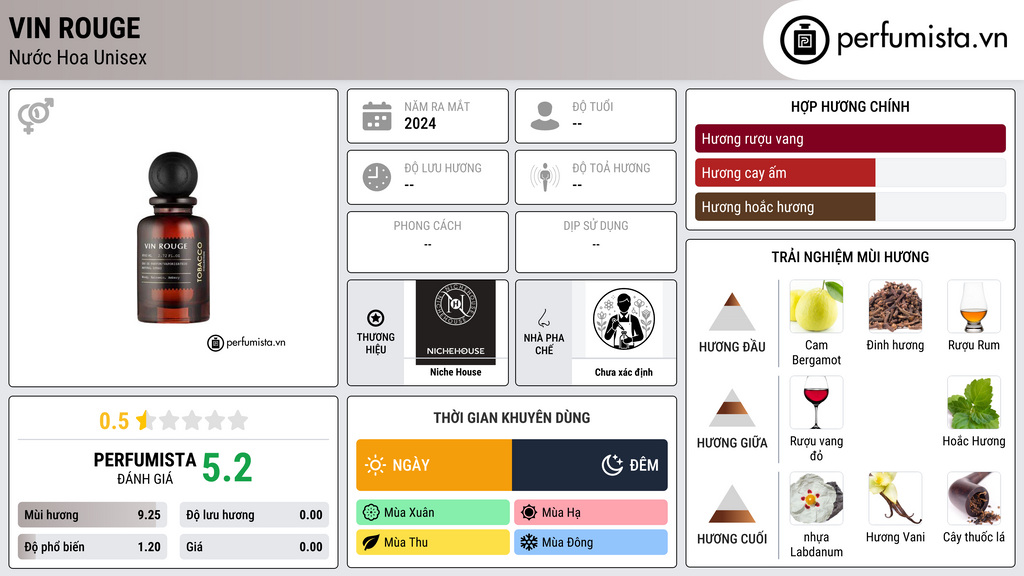Select the Mùa Thu season tag
1024x576 pixels.
tap(433, 542)
